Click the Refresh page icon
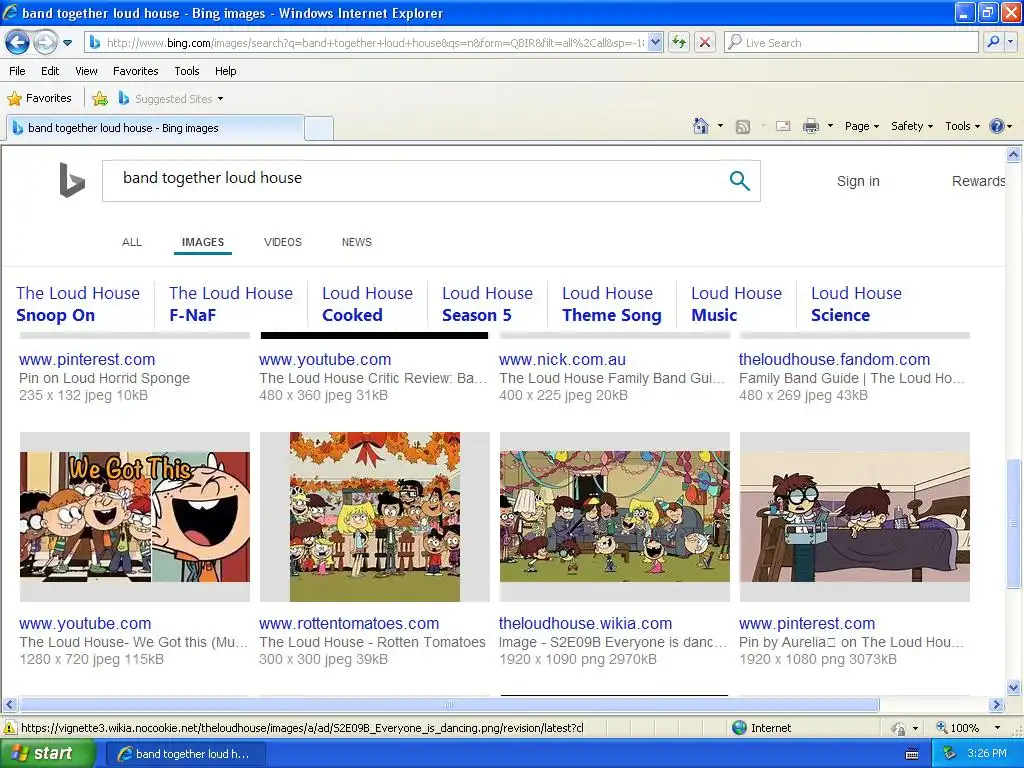Image resolution: width=1024 pixels, height=768 pixels. point(679,42)
